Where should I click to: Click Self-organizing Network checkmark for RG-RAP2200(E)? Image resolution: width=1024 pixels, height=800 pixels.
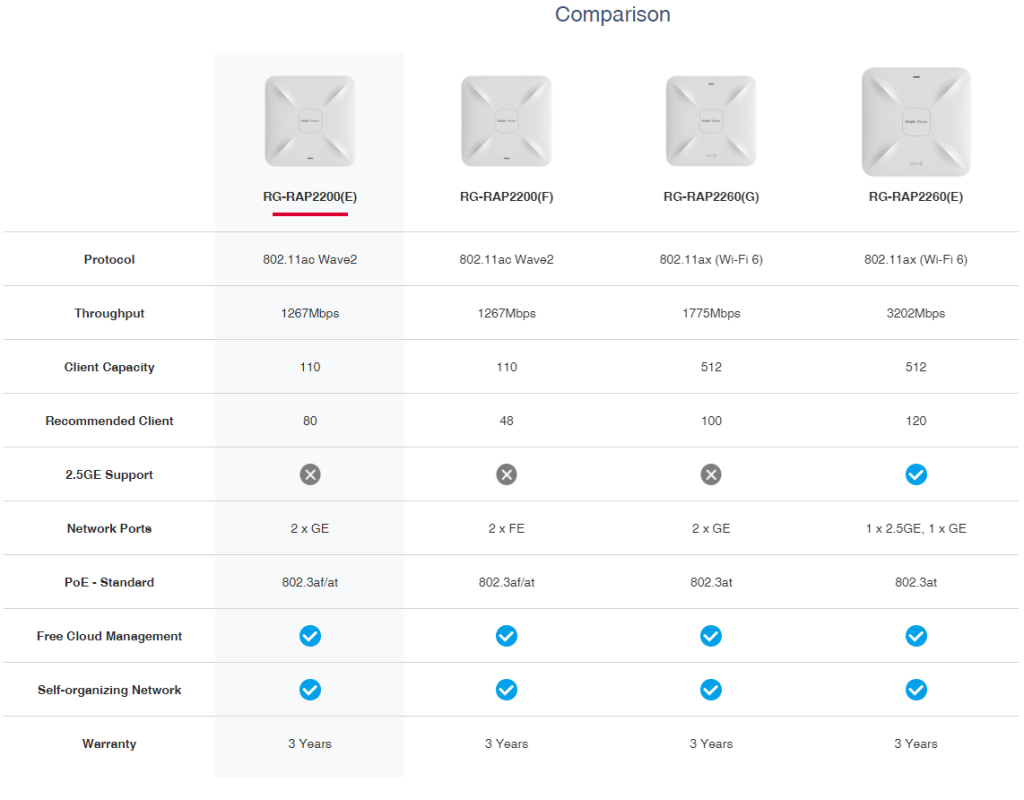pyautogui.click(x=310, y=690)
